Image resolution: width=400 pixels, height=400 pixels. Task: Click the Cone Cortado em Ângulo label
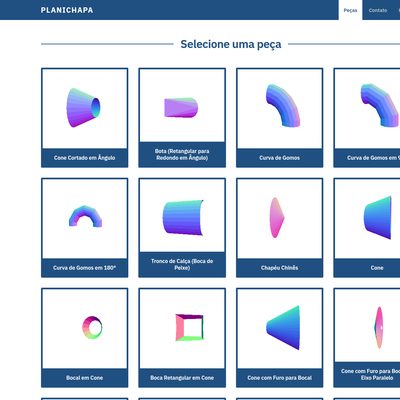coord(85,158)
